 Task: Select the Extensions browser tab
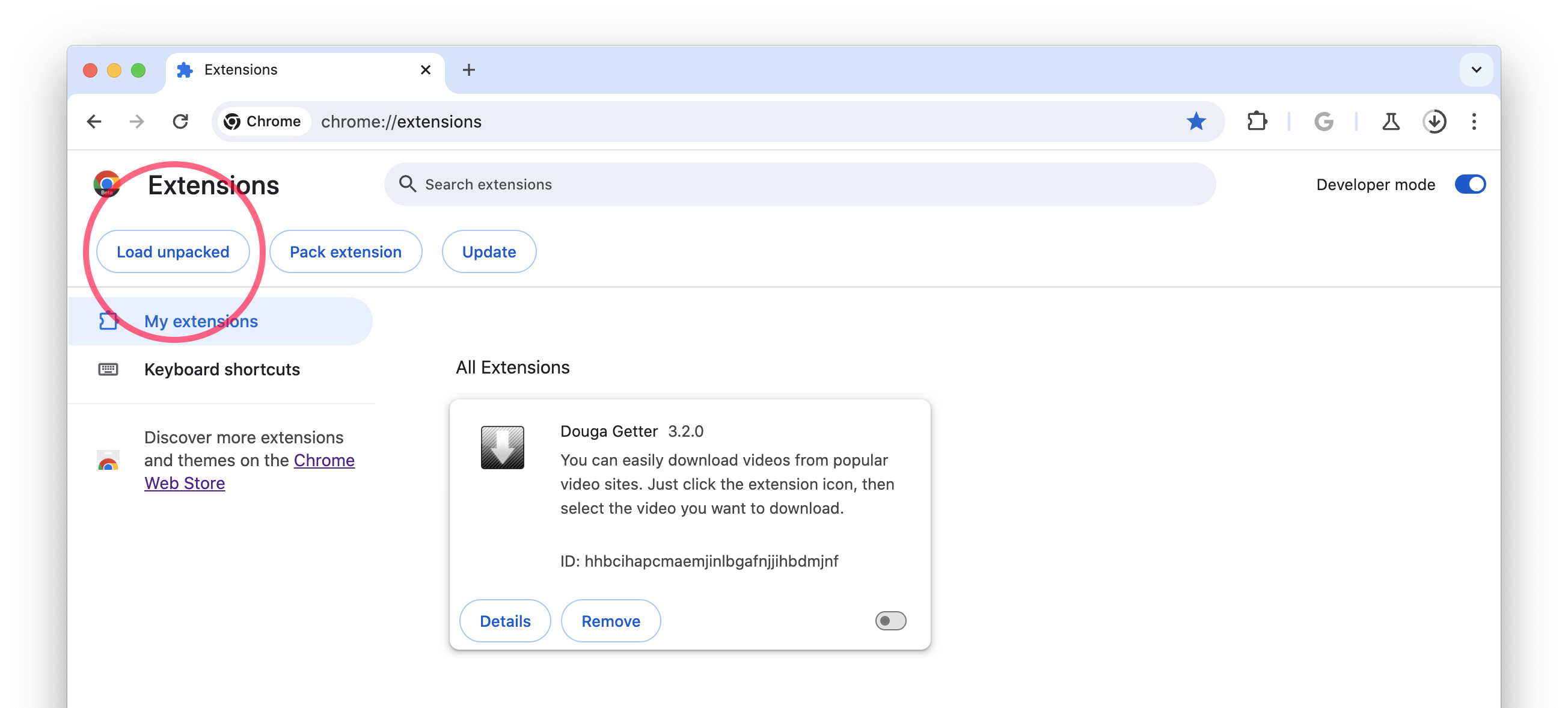pos(304,70)
